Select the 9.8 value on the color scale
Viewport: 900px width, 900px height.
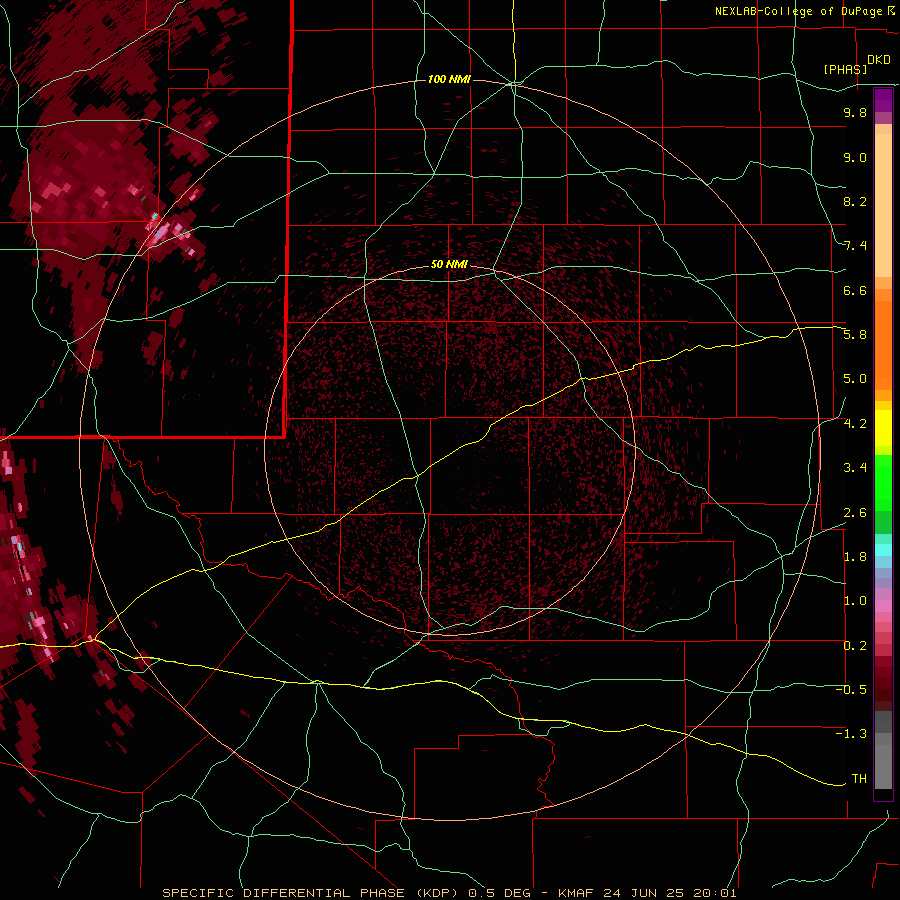click(x=855, y=112)
